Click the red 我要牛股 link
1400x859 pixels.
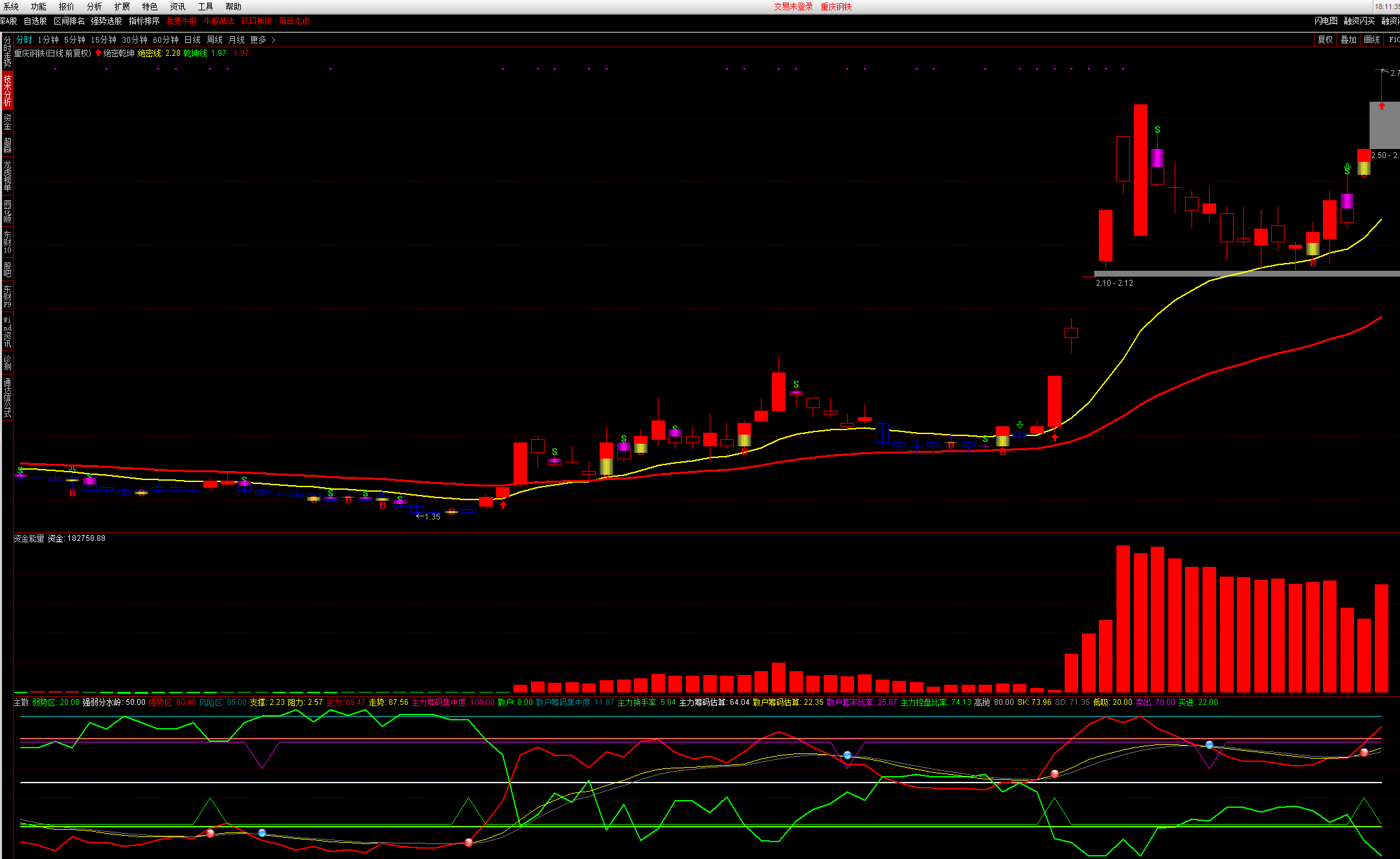point(182,21)
